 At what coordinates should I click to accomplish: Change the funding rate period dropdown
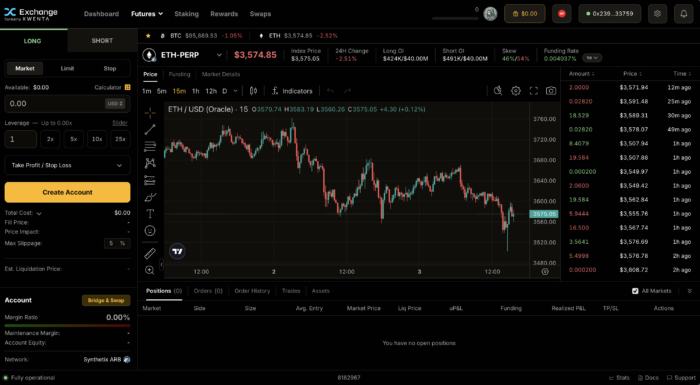(x=592, y=58)
